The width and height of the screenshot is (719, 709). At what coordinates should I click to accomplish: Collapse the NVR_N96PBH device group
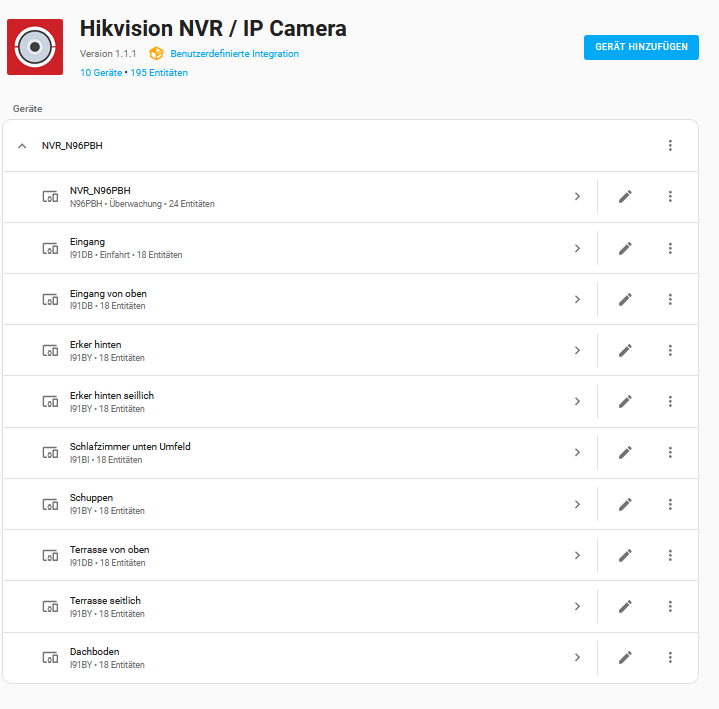22,146
